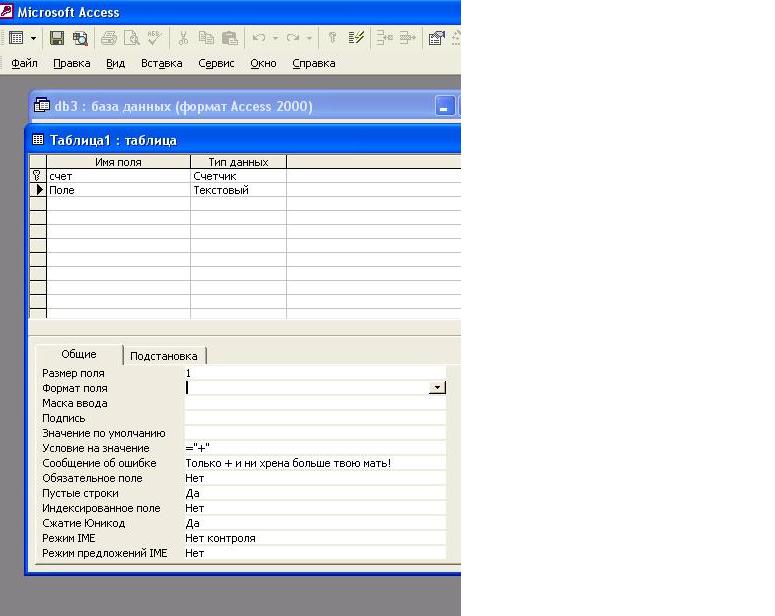
Task: Expand the Undo history dropdown
Action: pyautogui.click(x=275, y=38)
